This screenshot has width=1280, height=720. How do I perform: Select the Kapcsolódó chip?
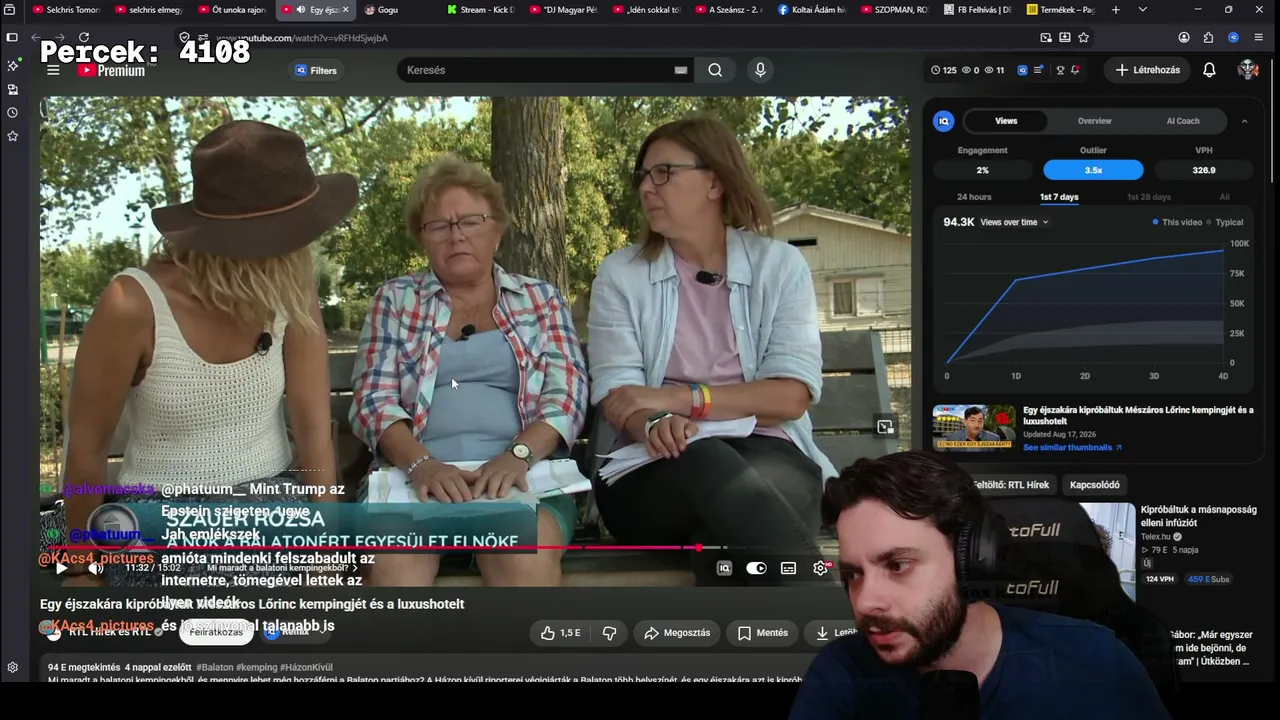1095,485
